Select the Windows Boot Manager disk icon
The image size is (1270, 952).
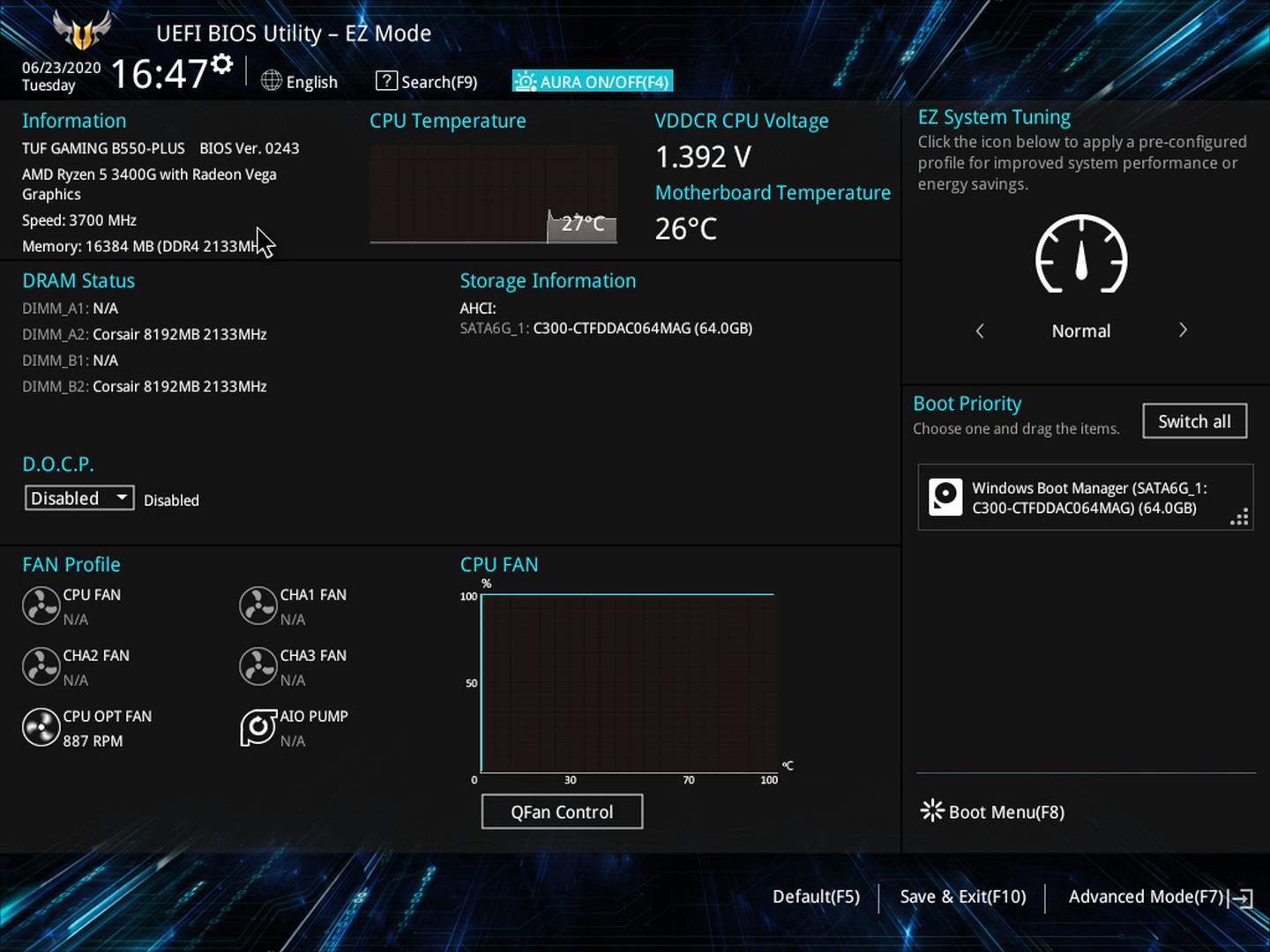(945, 497)
